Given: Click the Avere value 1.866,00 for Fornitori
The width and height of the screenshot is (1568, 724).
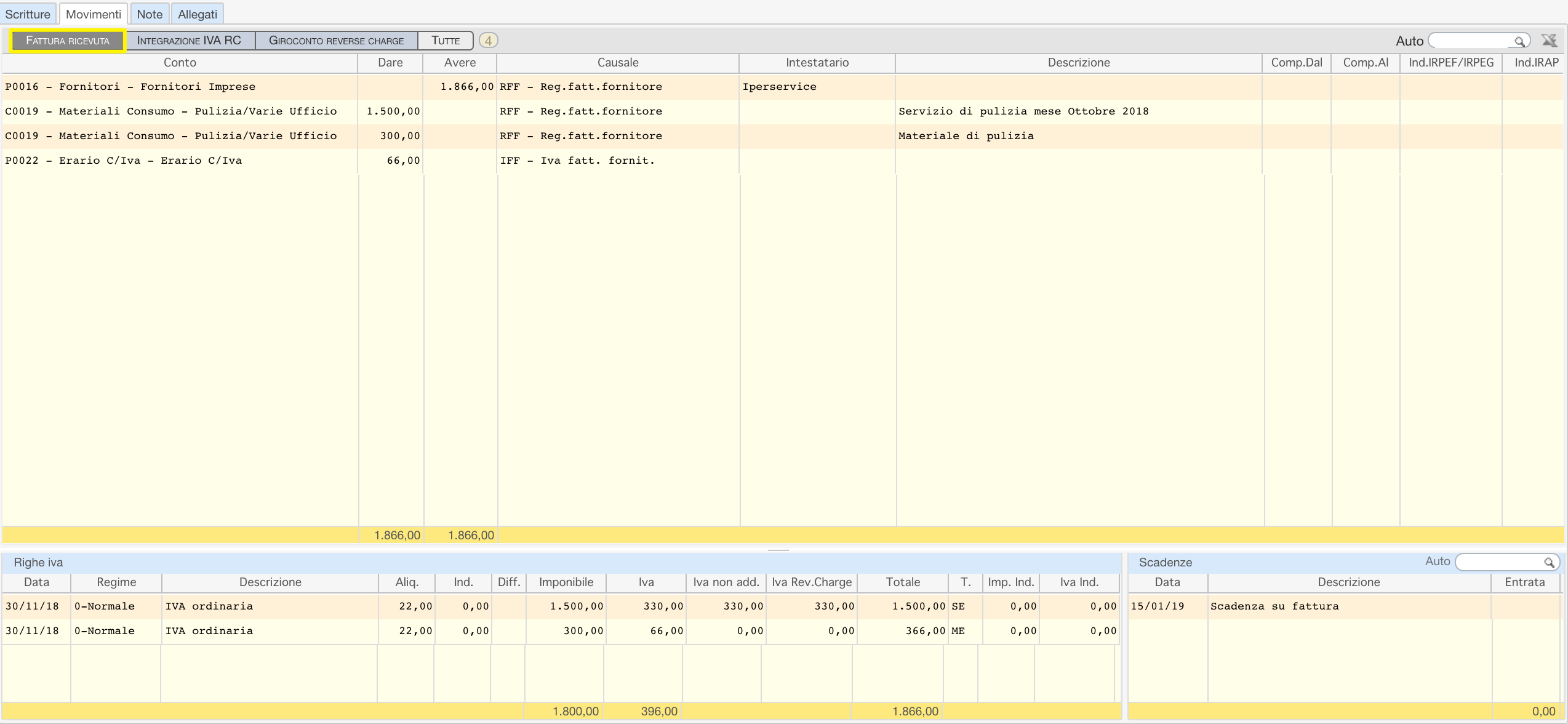Looking at the screenshot, I should coord(466,87).
